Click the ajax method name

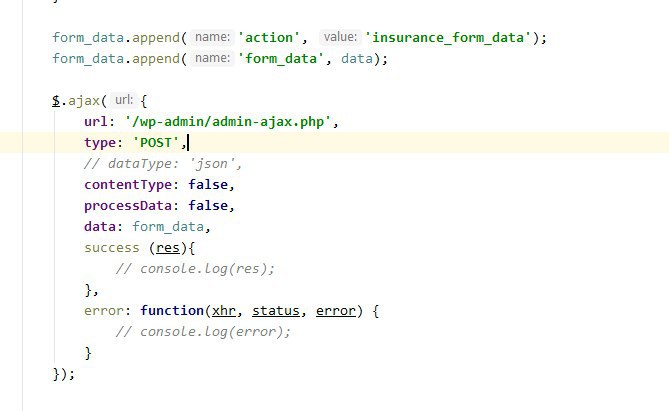[84, 101]
